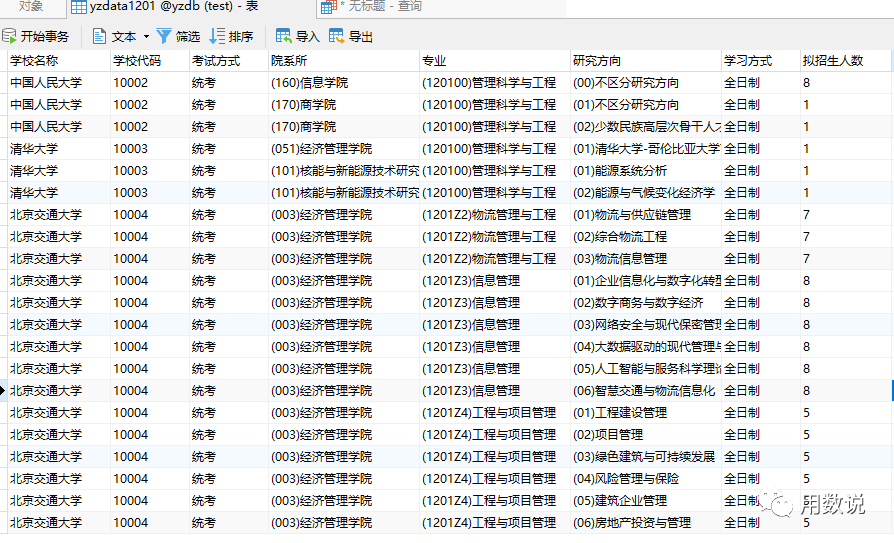Viewport: 894px width, 543px height.
Task: Select the cell (06)房地产投资与管理
Action: (646, 523)
